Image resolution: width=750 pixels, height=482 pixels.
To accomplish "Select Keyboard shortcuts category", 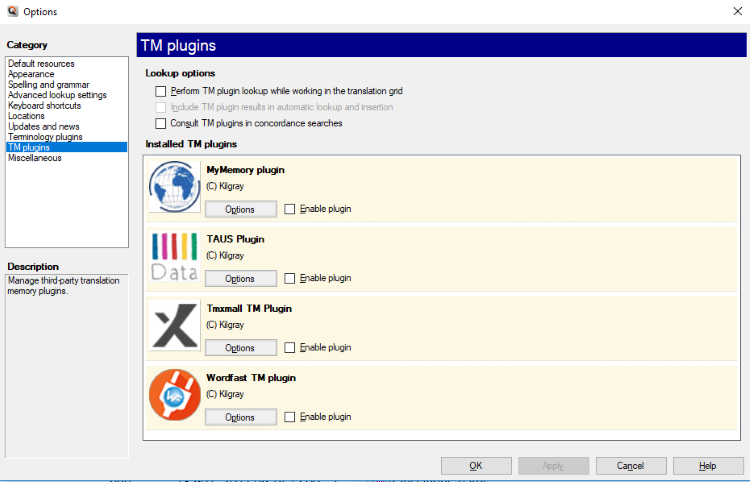I will (x=66, y=106).
